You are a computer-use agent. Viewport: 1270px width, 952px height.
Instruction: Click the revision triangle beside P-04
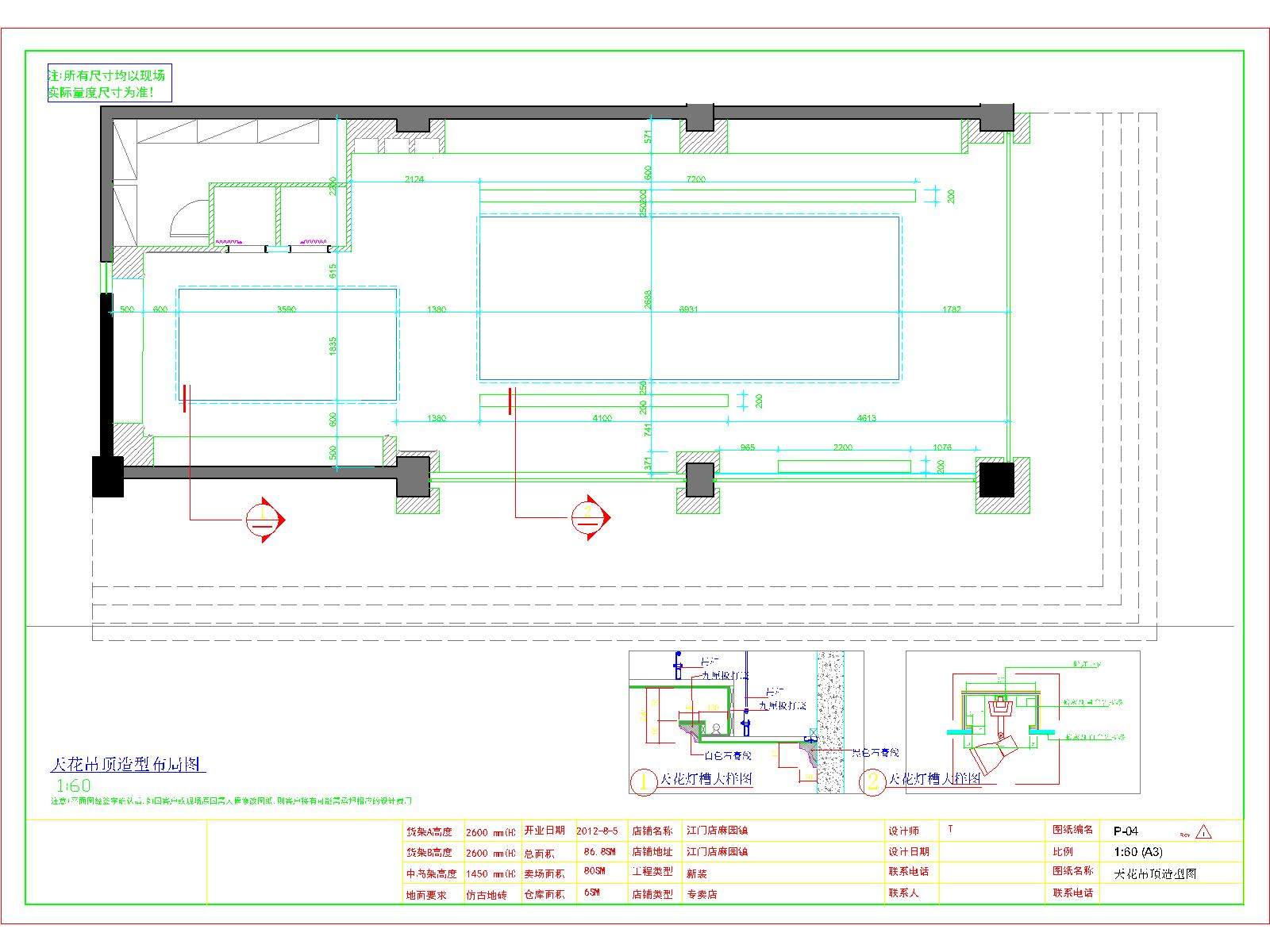(x=1203, y=831)
